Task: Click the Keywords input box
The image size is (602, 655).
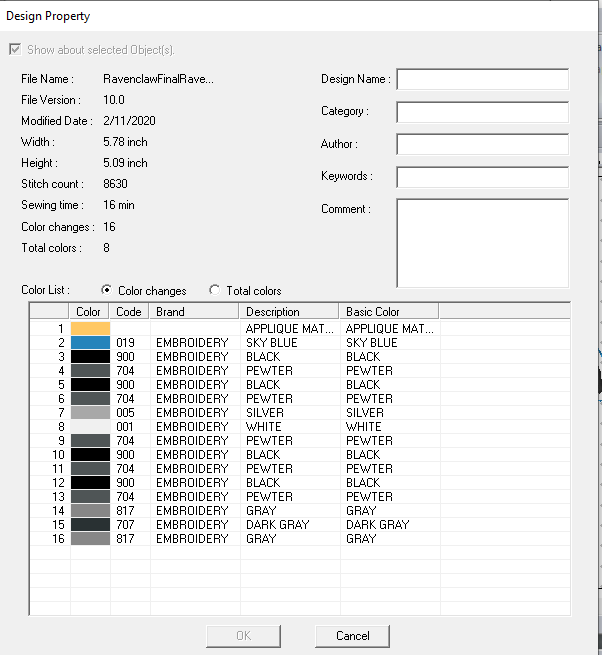Action: pos(482,177)
